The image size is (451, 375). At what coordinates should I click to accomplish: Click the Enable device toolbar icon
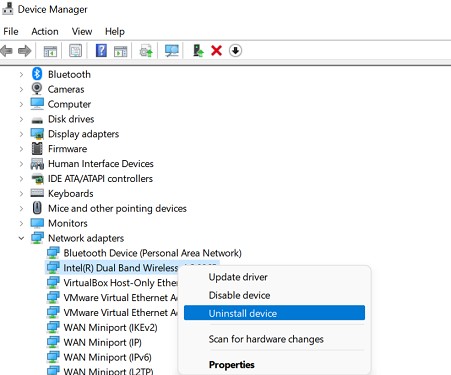198,51
